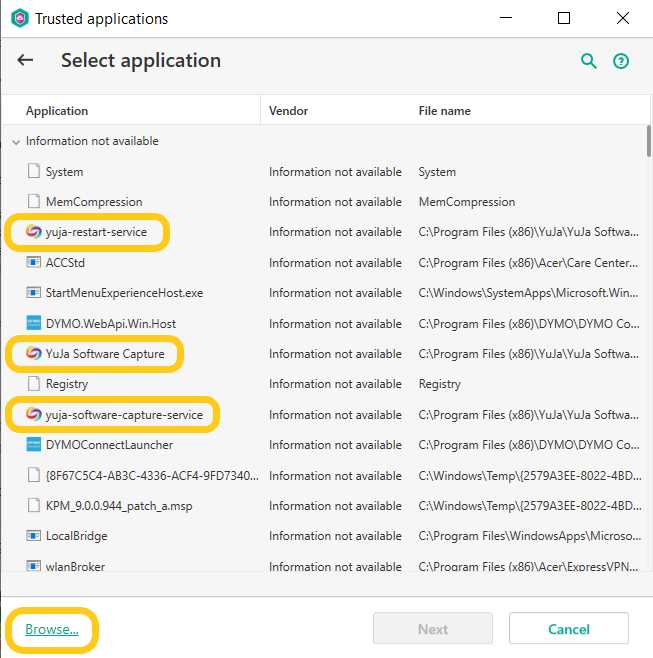Click MemCompression in File name column
Screen dimensions: 653x658
tap(467, 202)
